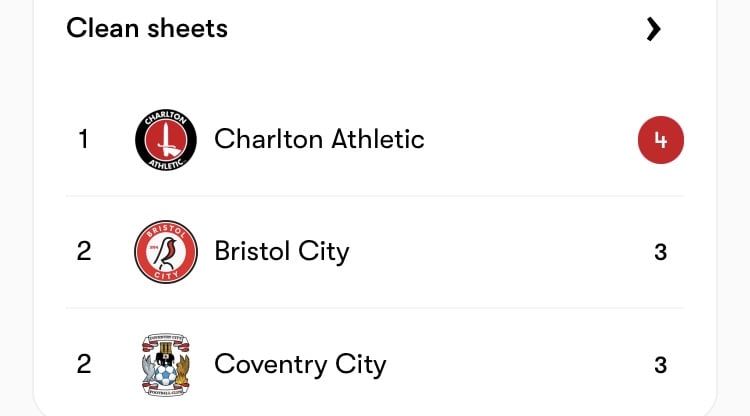The width and height of the screenshot is (750, 416).
Task: Click the Bristol City robin crest
Action: pyautogui.click(x=165, y=252)
